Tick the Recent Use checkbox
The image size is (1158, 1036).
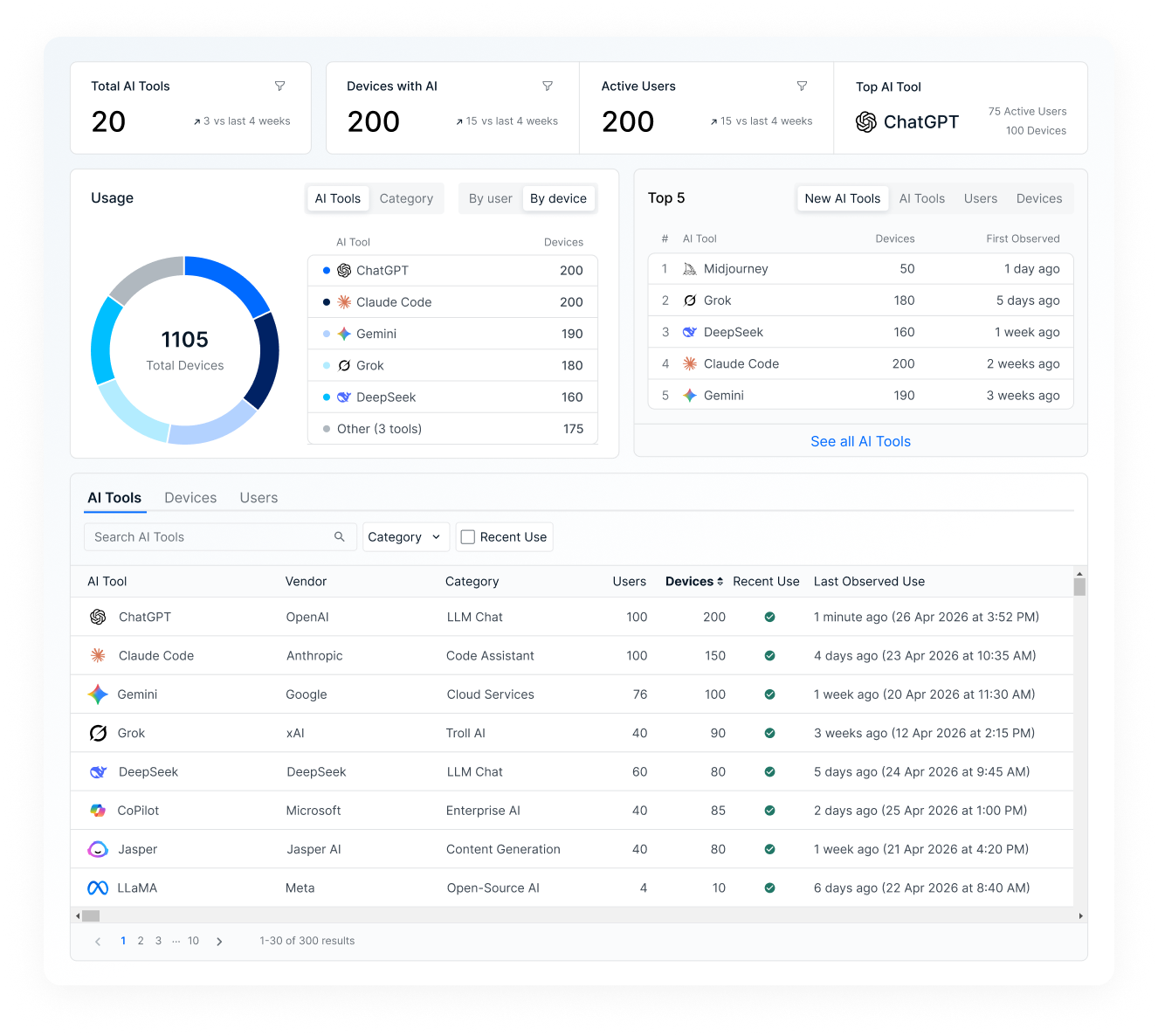tap(468, 537)
